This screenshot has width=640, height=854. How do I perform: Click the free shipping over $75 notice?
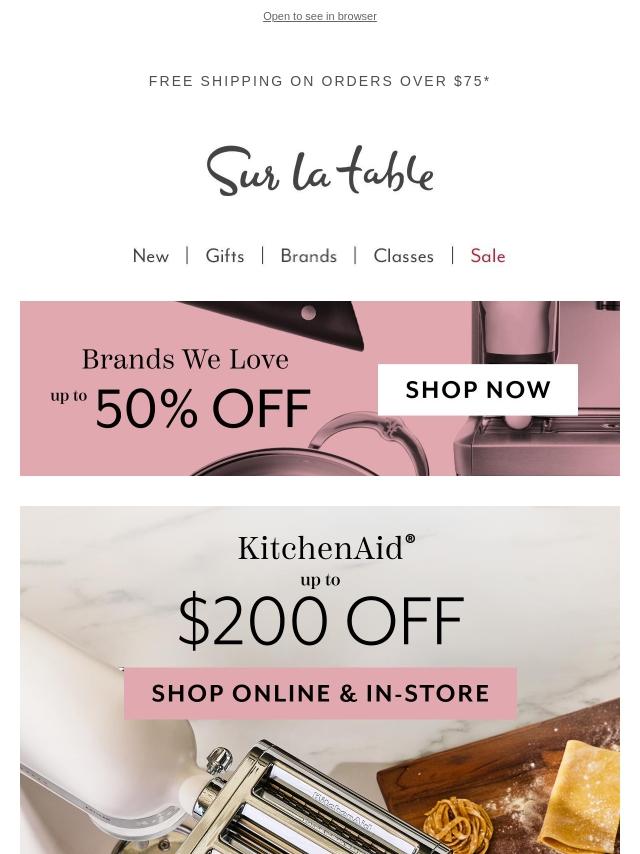point(320,81)
